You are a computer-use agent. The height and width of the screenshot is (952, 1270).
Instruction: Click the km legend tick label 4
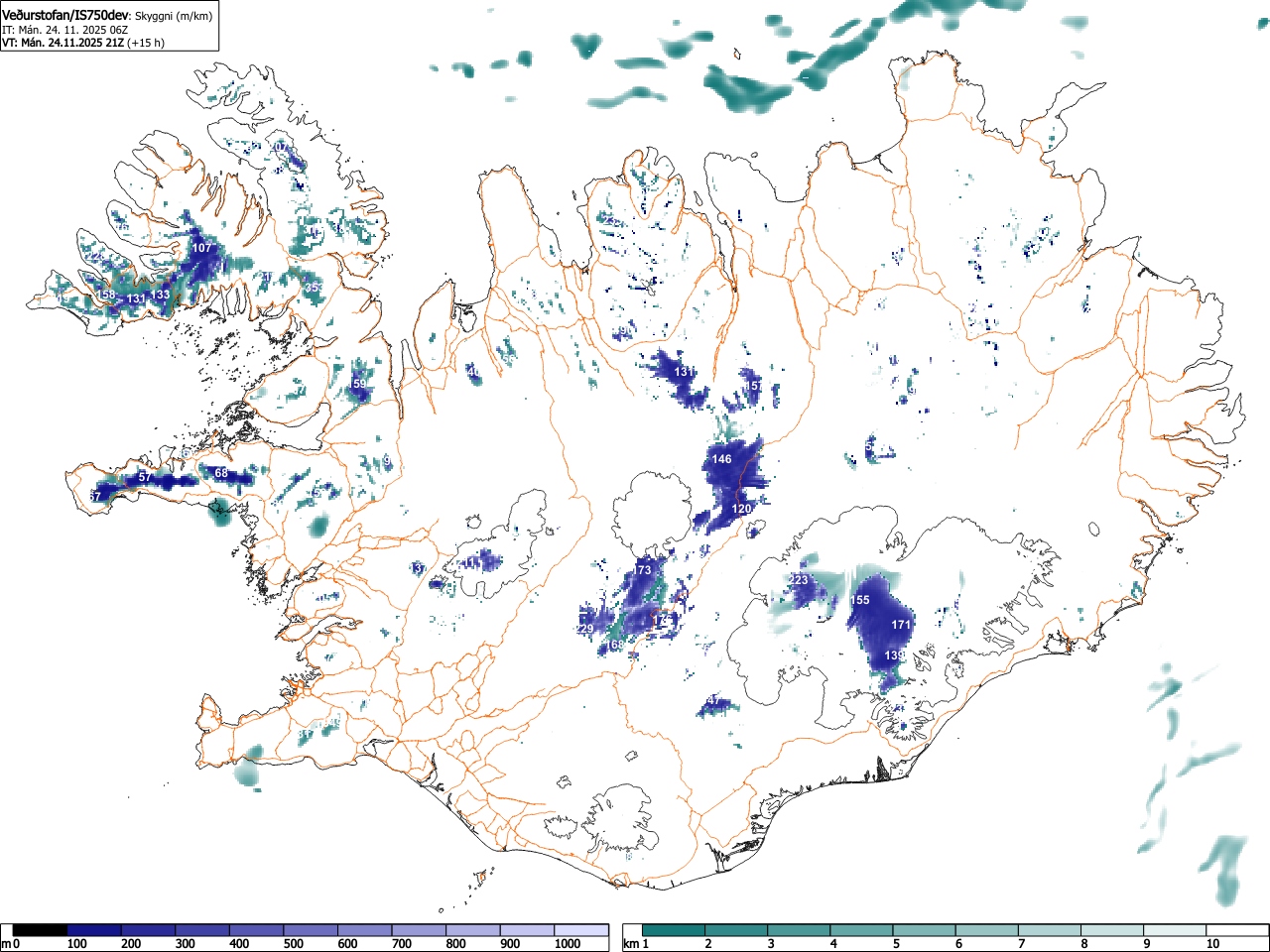pyautogui.click(x=832, y=944)
